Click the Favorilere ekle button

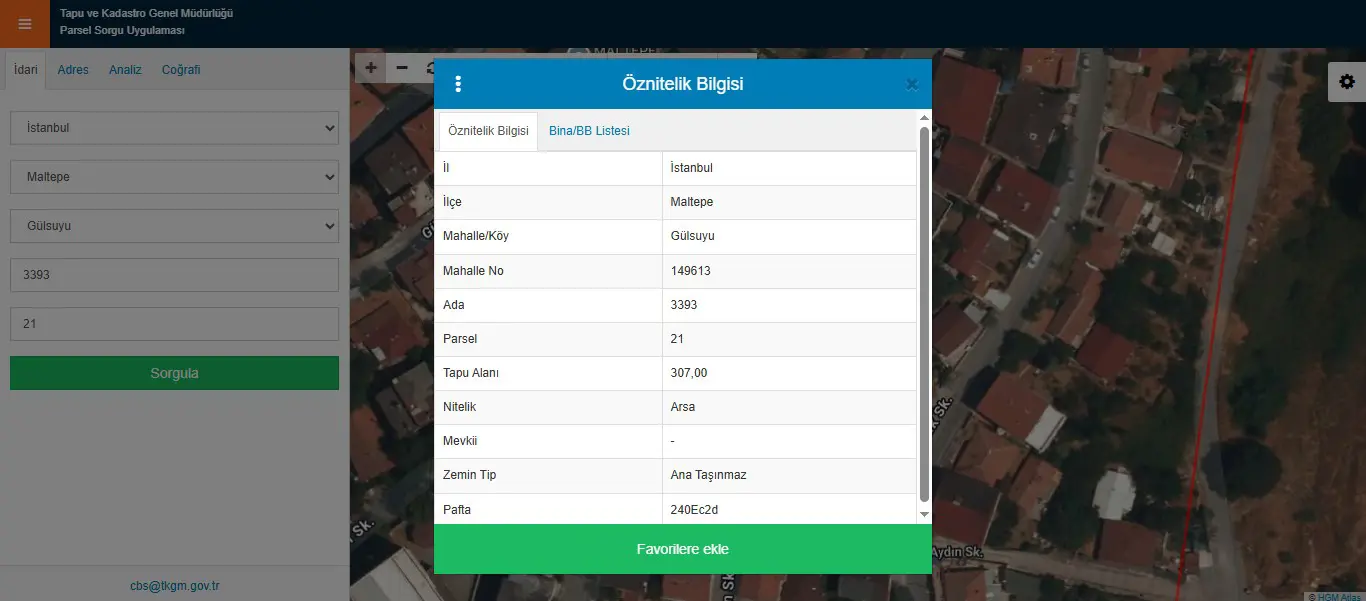(683, 549)
